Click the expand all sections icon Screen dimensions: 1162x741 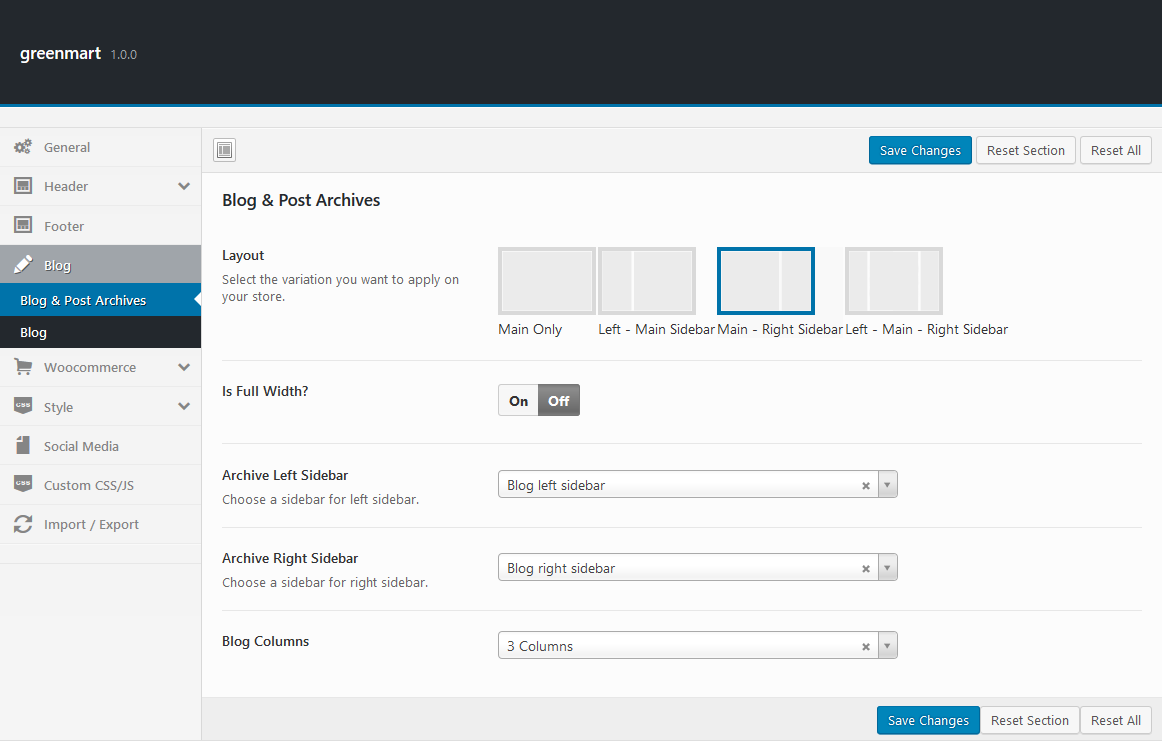click(224, 151)
